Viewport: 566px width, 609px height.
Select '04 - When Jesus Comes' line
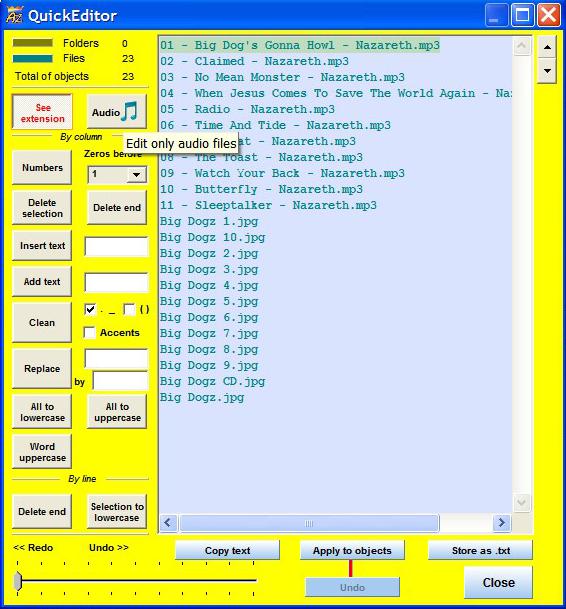pyautogui.click(x=336, y=93)
